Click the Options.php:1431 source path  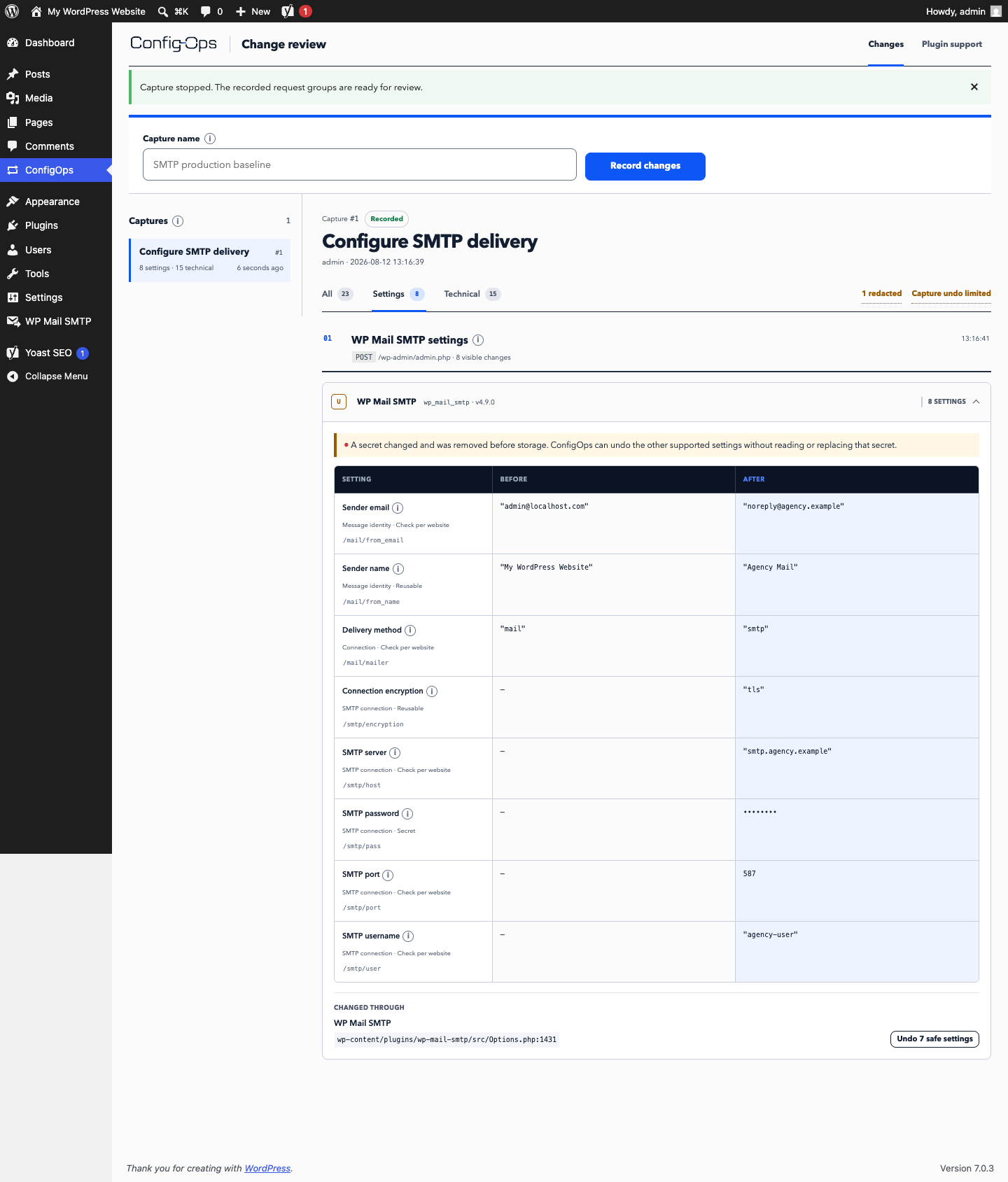pyautogui.click(x=447, y=1039)
